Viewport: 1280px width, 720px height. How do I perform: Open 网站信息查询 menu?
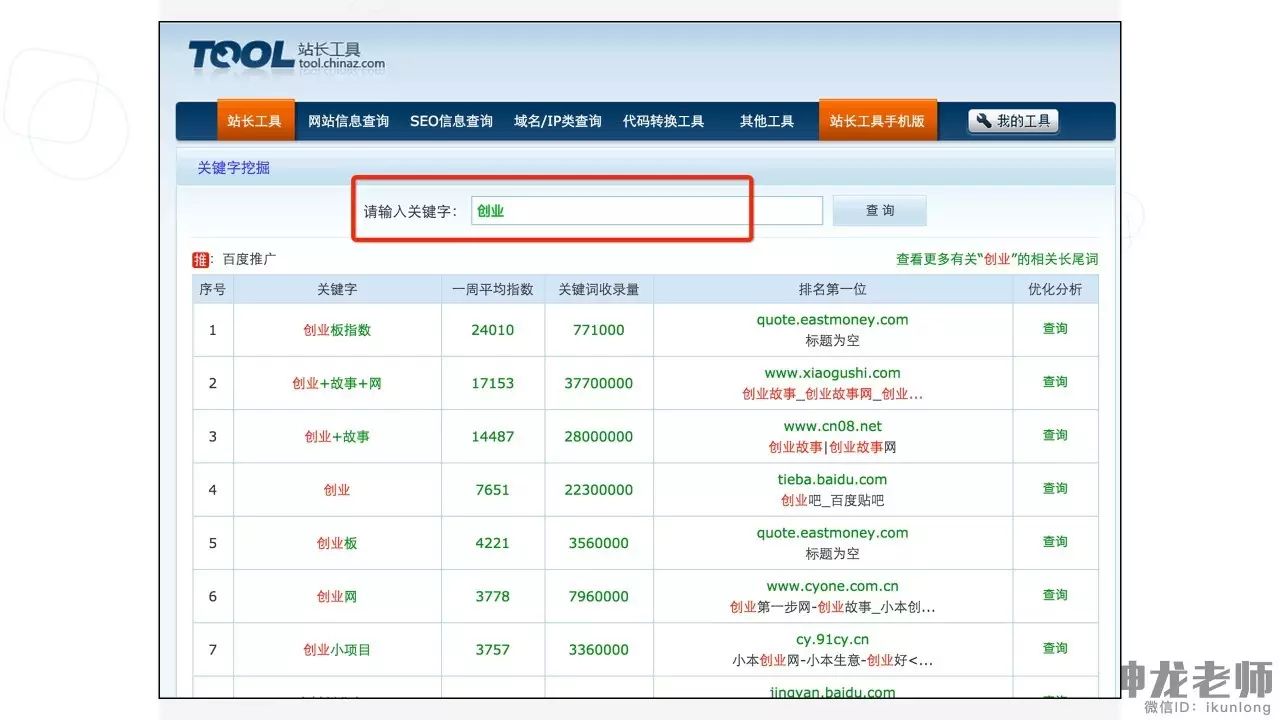click(348, 121)
